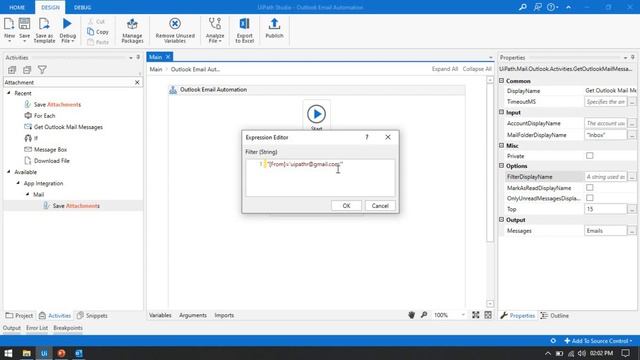
Task: Collapse App Integration node
Action: (18, 183)
